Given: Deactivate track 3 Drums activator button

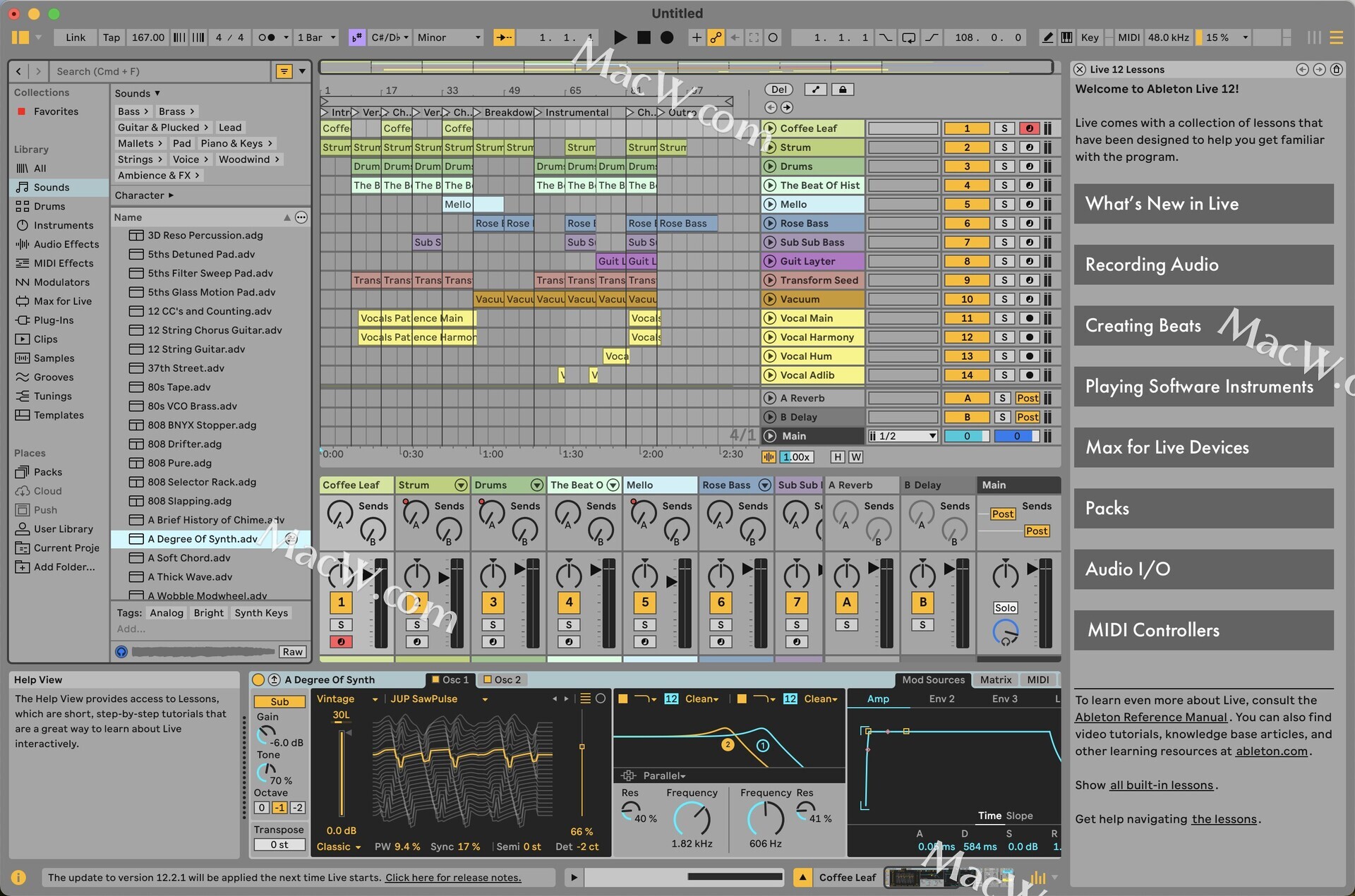Looking at the screenshot, I should [x=967, y=167].
